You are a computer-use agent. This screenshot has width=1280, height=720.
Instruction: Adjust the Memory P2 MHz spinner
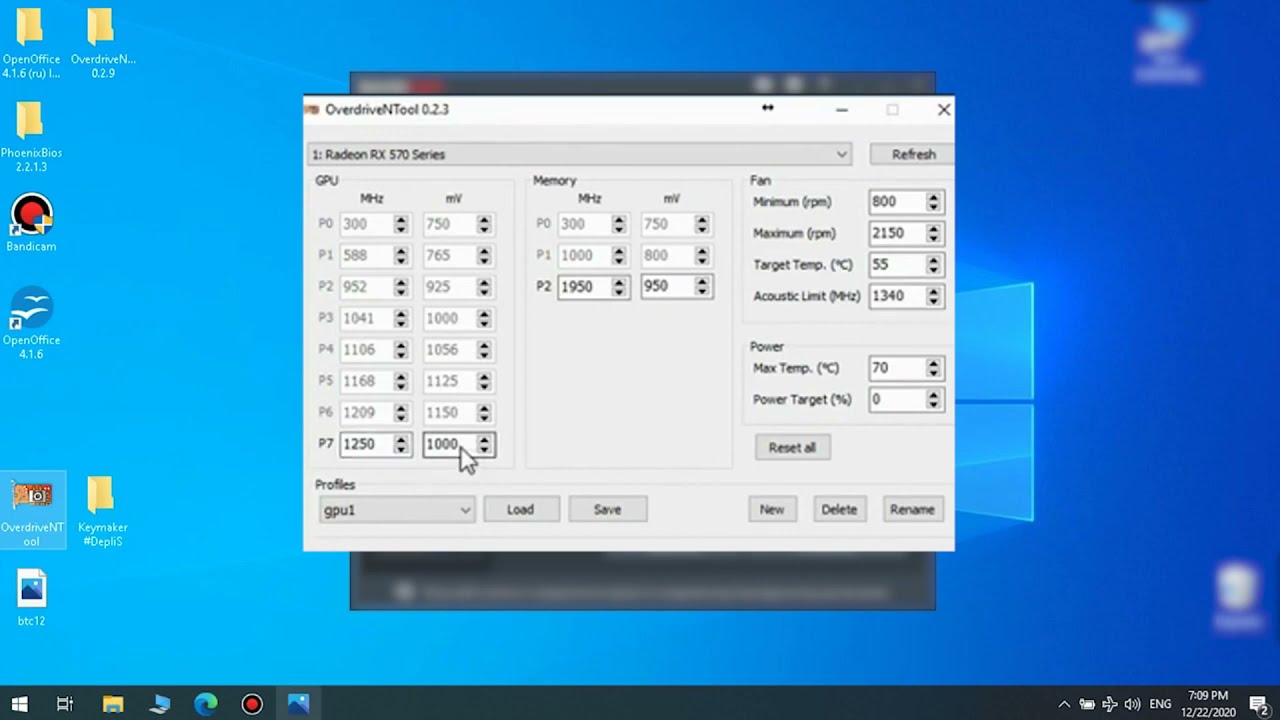[x=619, y=286]
